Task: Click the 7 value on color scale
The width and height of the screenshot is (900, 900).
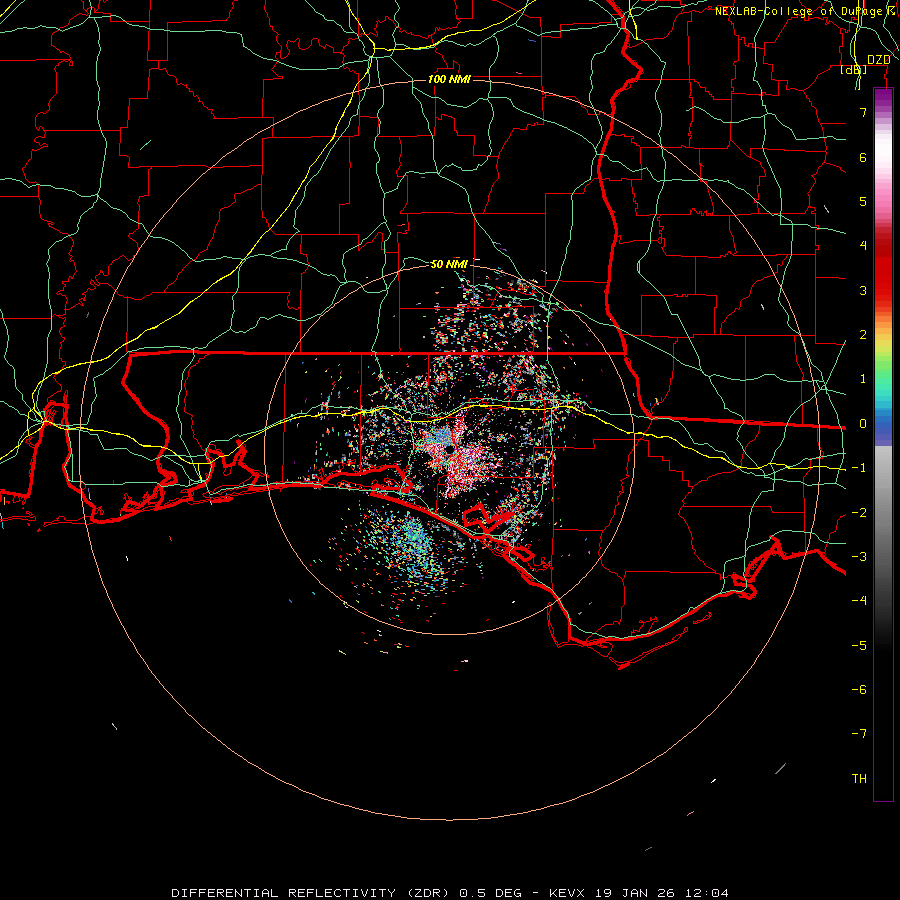Action: tap(863, 112)
